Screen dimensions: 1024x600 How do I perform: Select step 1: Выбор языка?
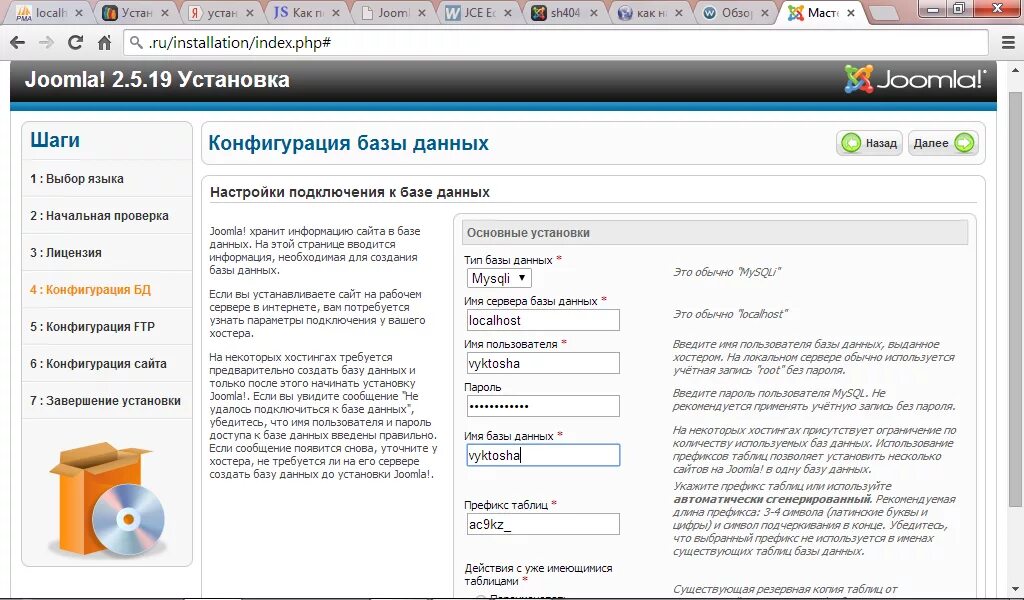(x=107, y=178)
